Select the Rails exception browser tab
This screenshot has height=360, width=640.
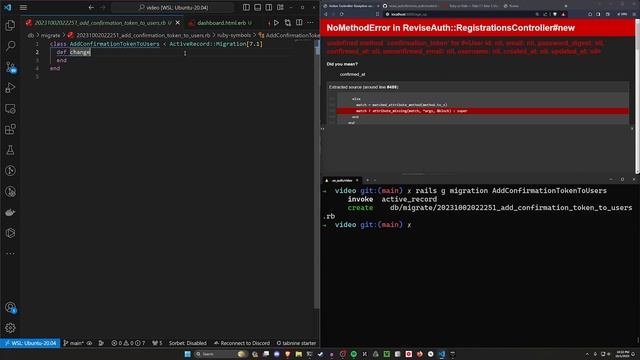(x=351, y=6)
